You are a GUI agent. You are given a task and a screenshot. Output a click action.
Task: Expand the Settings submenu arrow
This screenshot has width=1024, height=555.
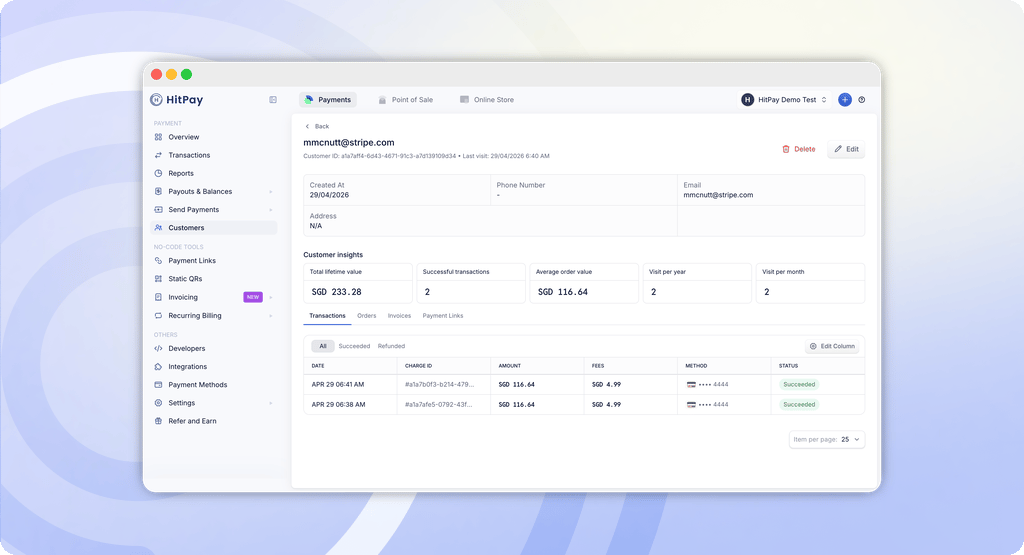[x=270, y=403]
